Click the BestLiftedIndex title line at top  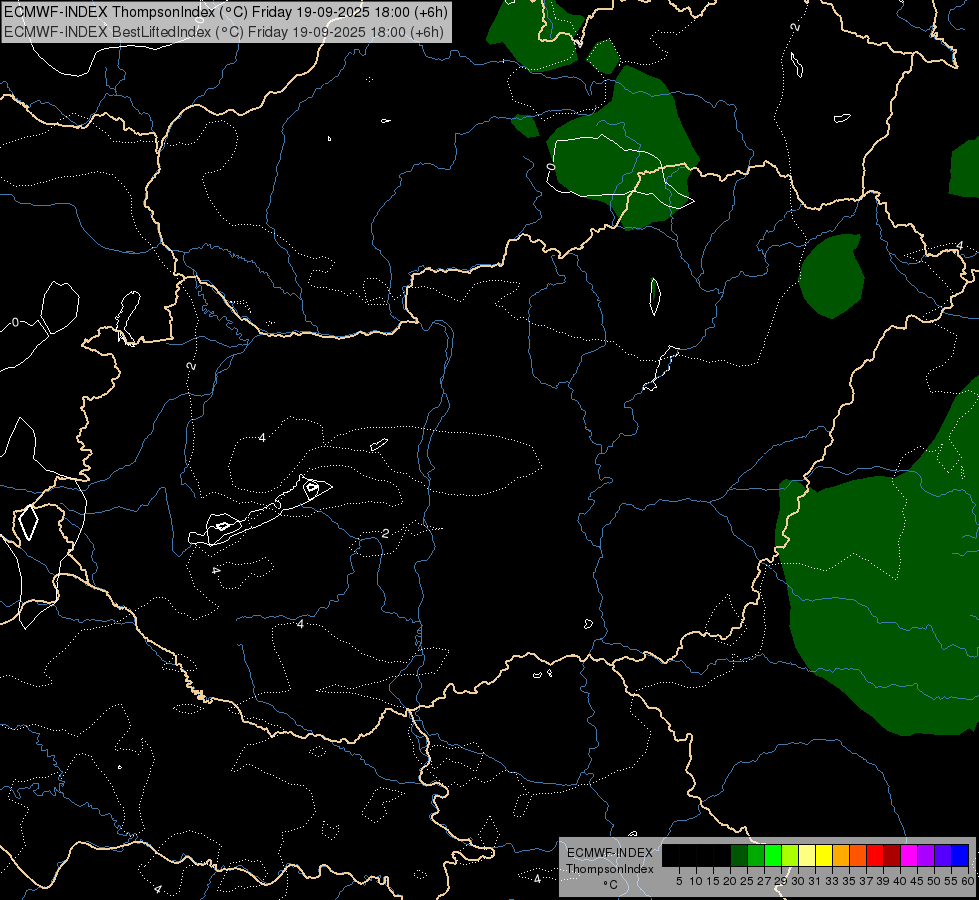(x=224, y=32)
